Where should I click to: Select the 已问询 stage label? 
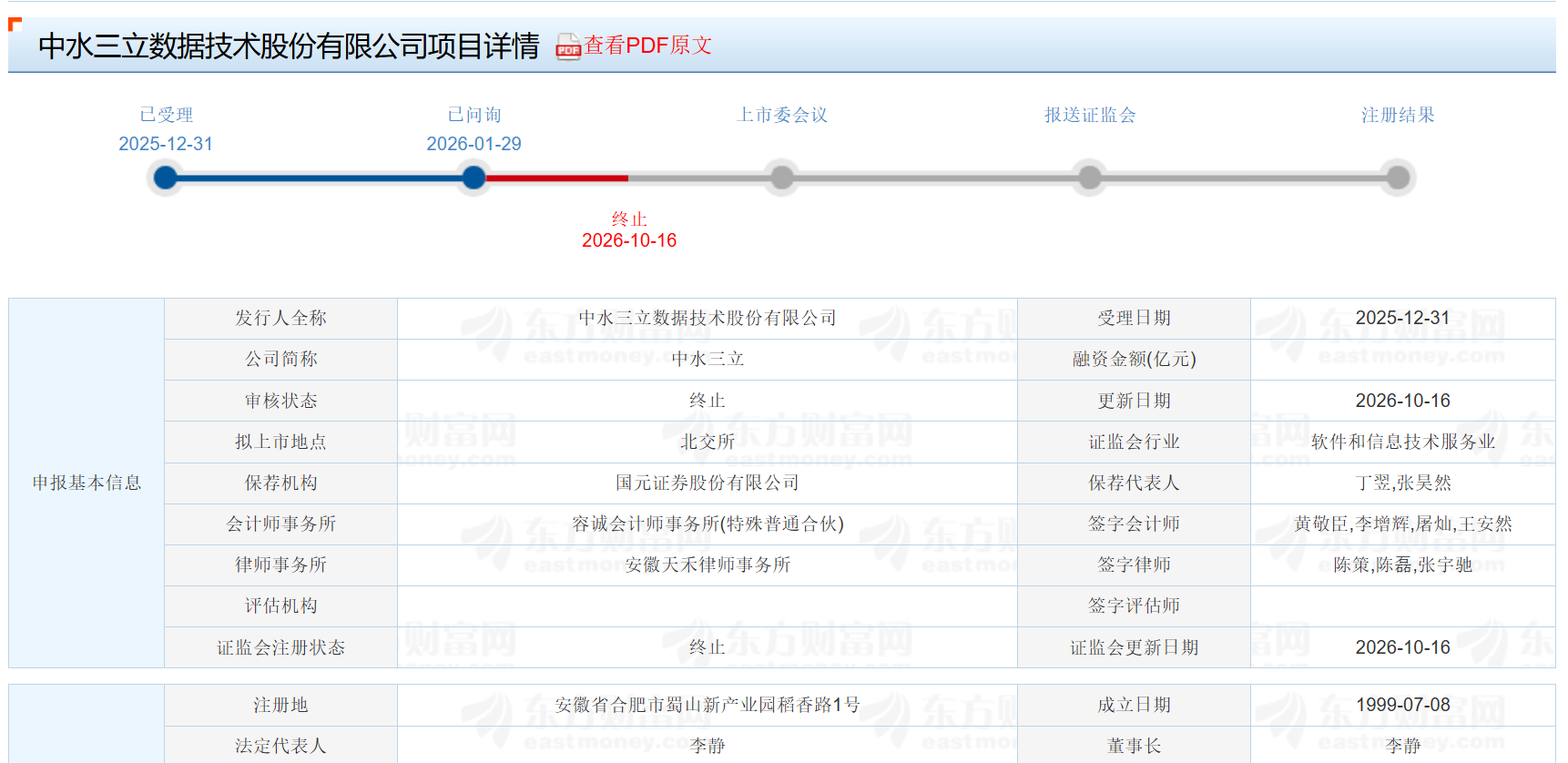[x=473, y=115]
